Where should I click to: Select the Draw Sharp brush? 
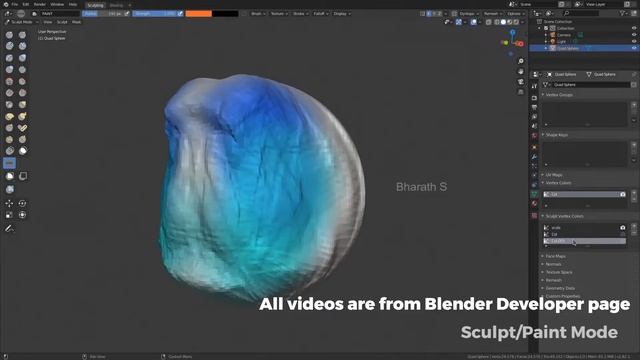(22, 35)
